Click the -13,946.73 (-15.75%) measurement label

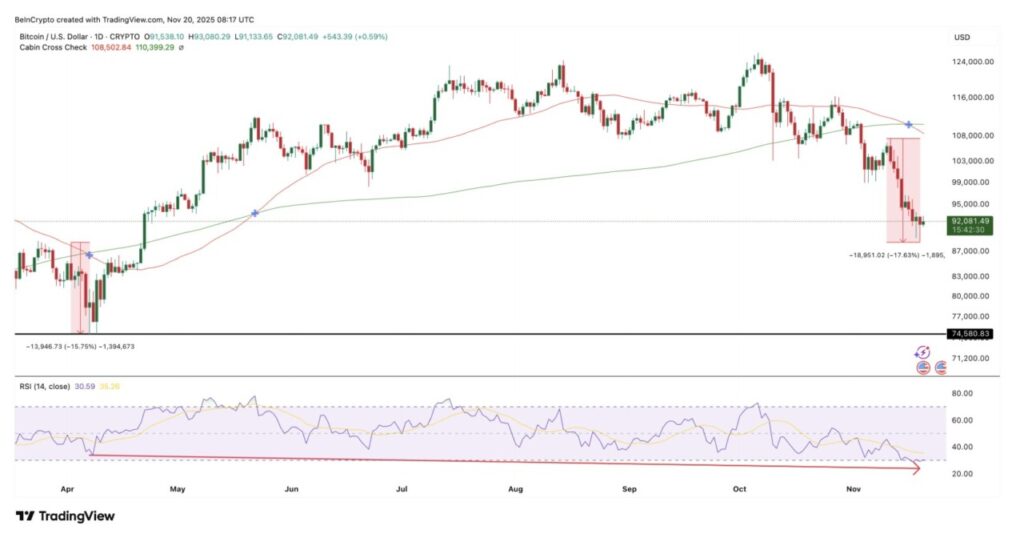(x=80, y=346)
